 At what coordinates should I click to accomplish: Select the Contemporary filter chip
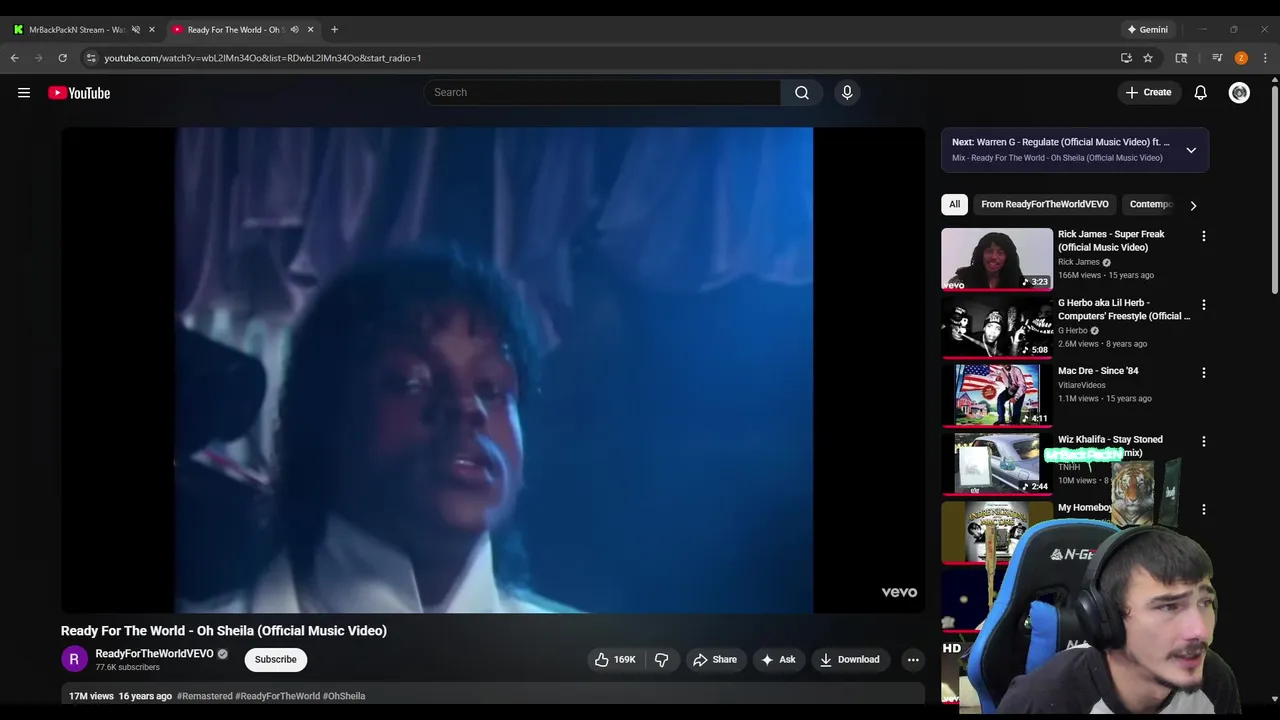tap(1150, 204)
